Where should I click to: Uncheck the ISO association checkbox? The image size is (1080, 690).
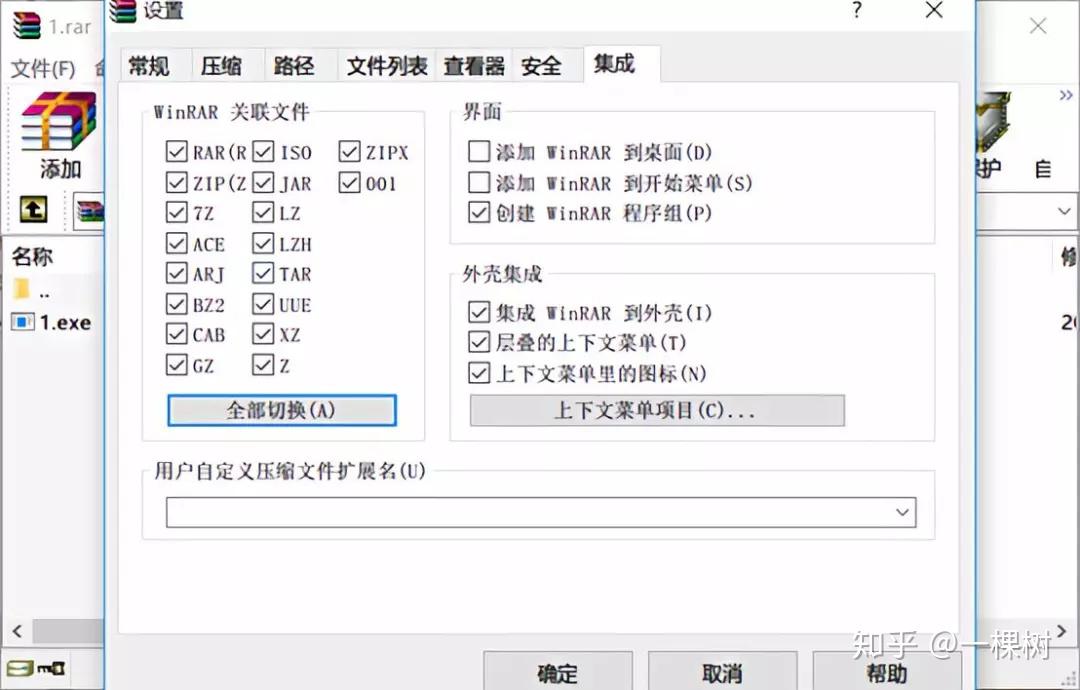click(x=263, y=151)
